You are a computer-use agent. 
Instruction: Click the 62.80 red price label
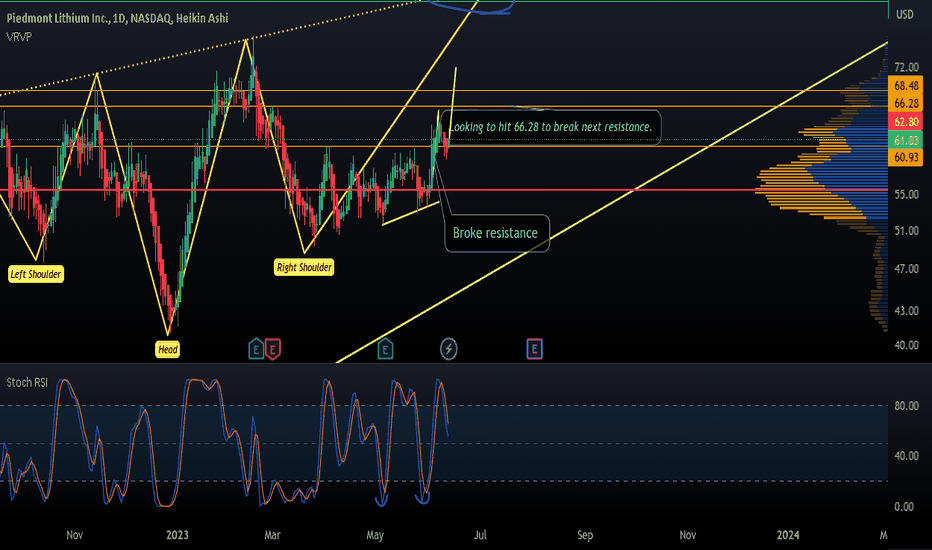pos(906,121)
